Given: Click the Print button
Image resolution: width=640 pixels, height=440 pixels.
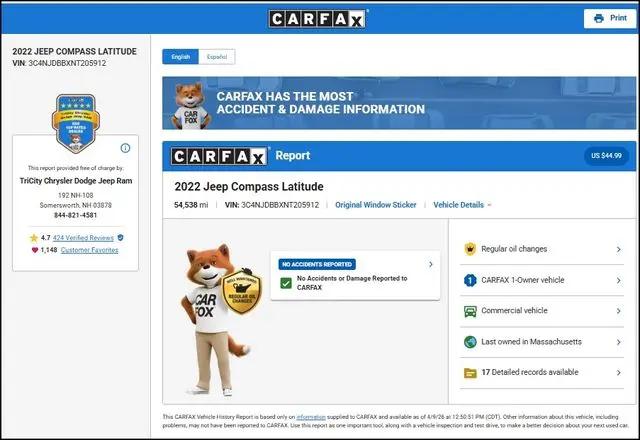Looking at the screenshot, I should (610, 18).
